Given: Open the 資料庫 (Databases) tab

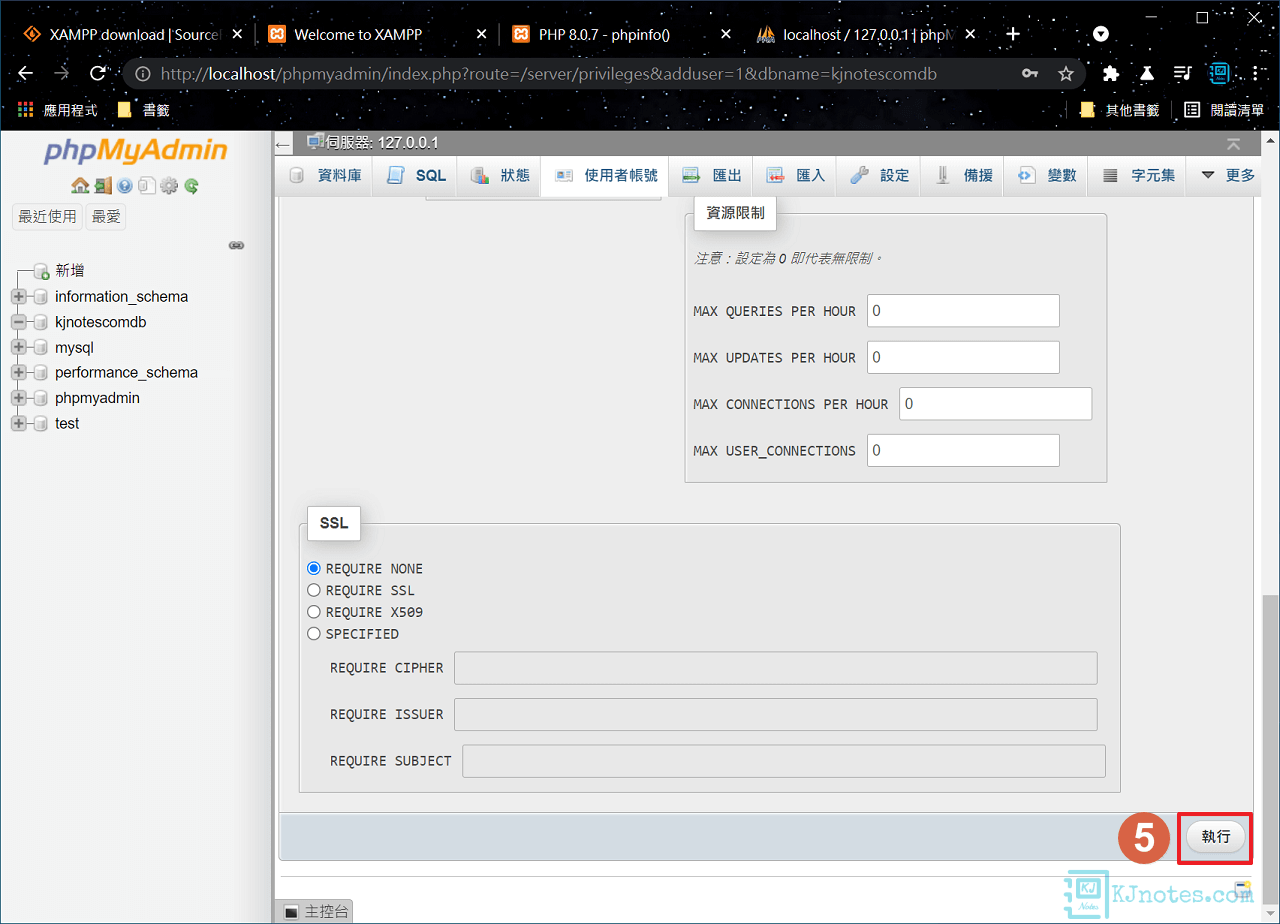Looking at the screenshot, I should click(x=326, y=176).
